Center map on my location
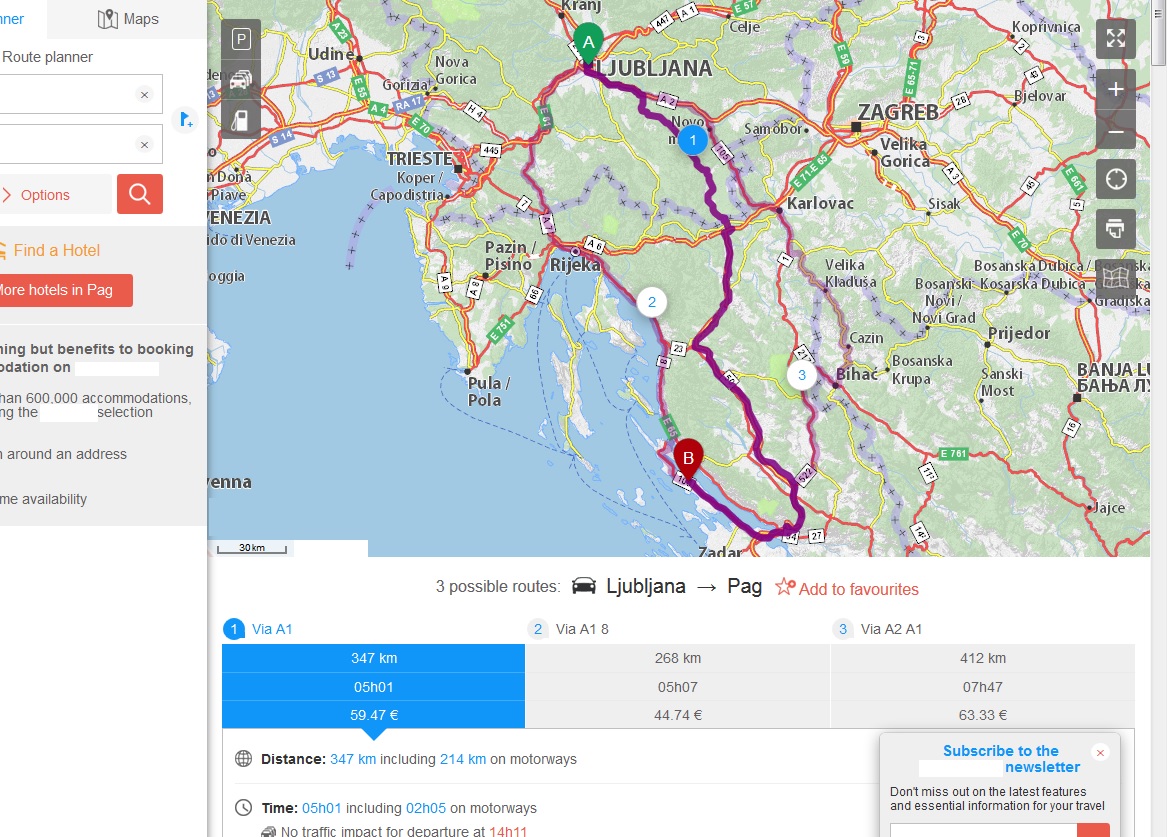 pyautogui.click(x=1116, y=179)
